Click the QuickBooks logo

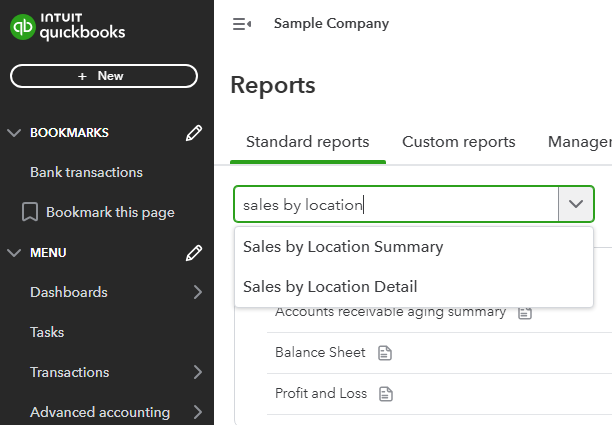[68, 27]
